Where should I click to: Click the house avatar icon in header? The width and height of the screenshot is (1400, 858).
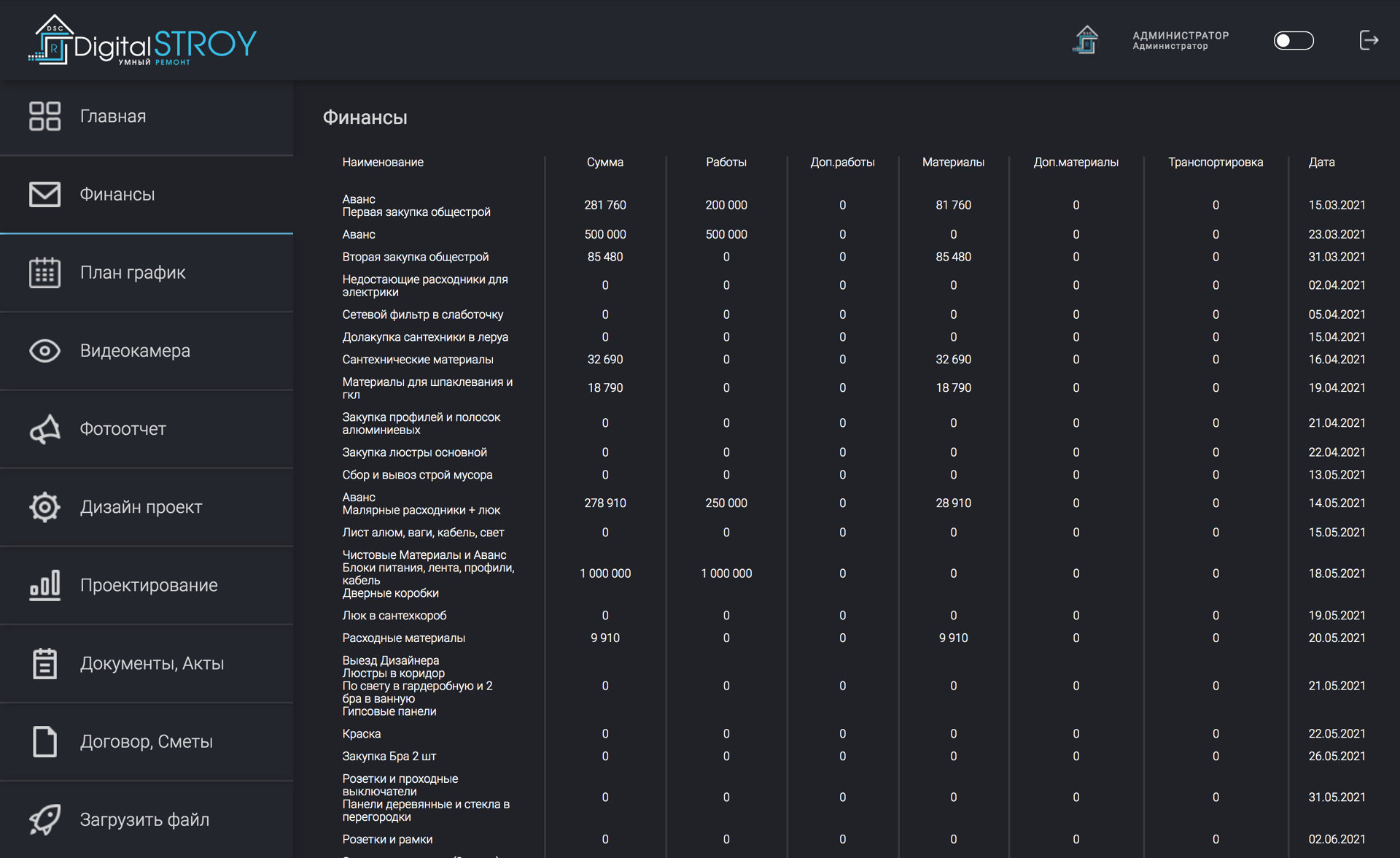(1086, 40)
